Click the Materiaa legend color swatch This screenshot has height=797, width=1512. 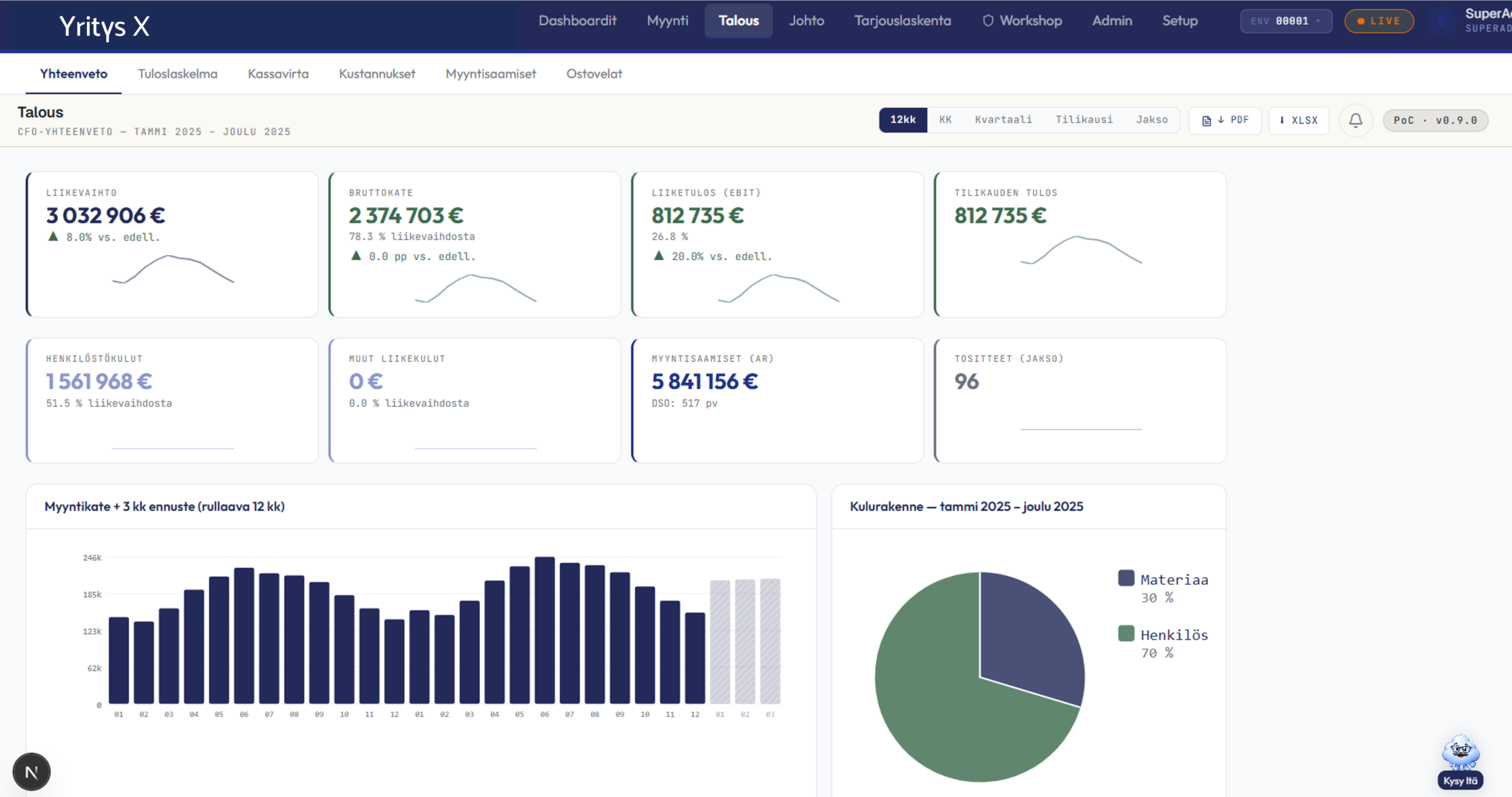pos(1126,578)
